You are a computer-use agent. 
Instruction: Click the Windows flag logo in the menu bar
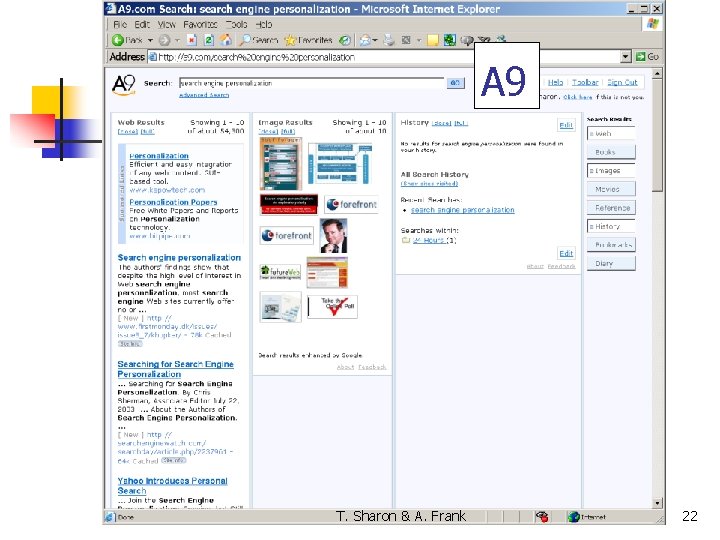652,24
